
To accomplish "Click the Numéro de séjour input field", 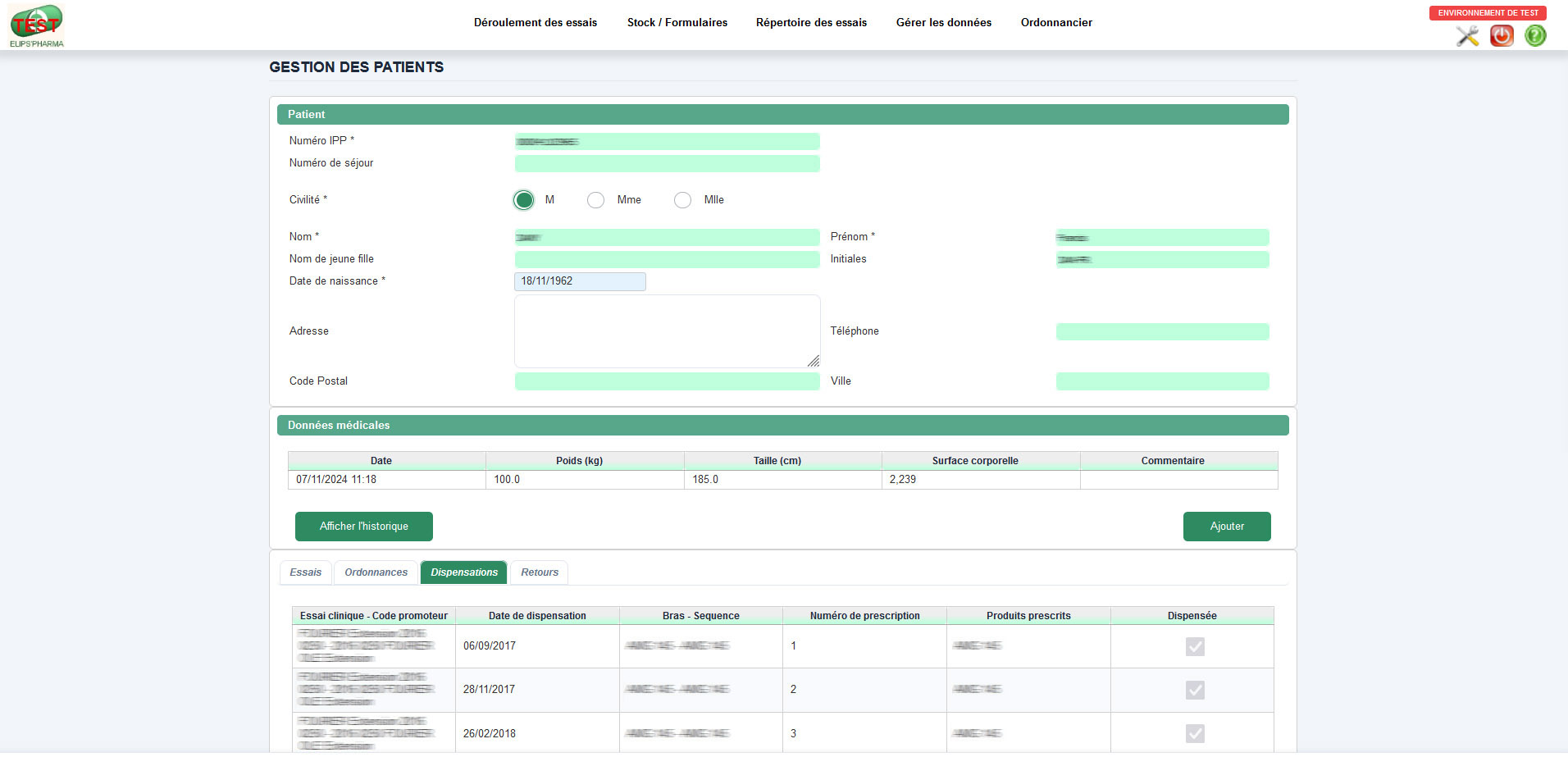I will pos(667,163).
